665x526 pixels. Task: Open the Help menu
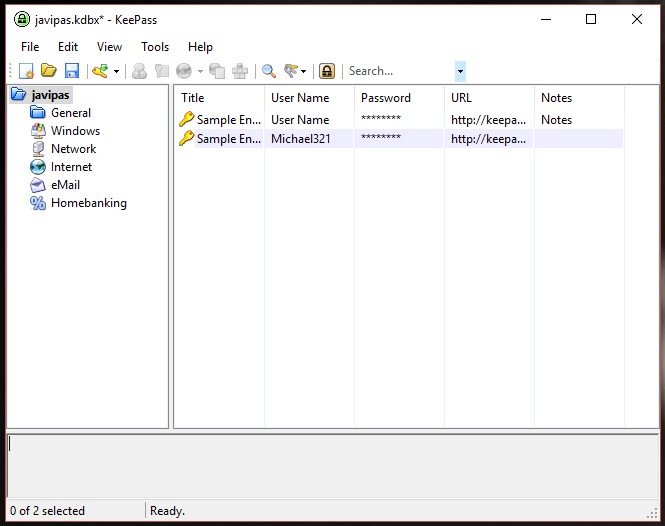click(200, 47)
